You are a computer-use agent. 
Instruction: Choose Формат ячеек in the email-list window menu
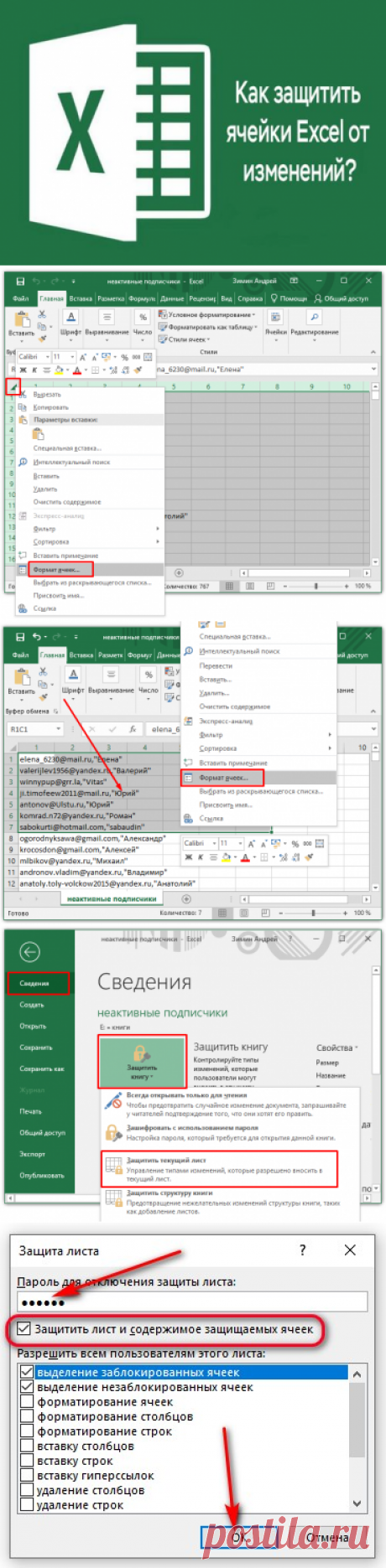[x=223, y=778]
